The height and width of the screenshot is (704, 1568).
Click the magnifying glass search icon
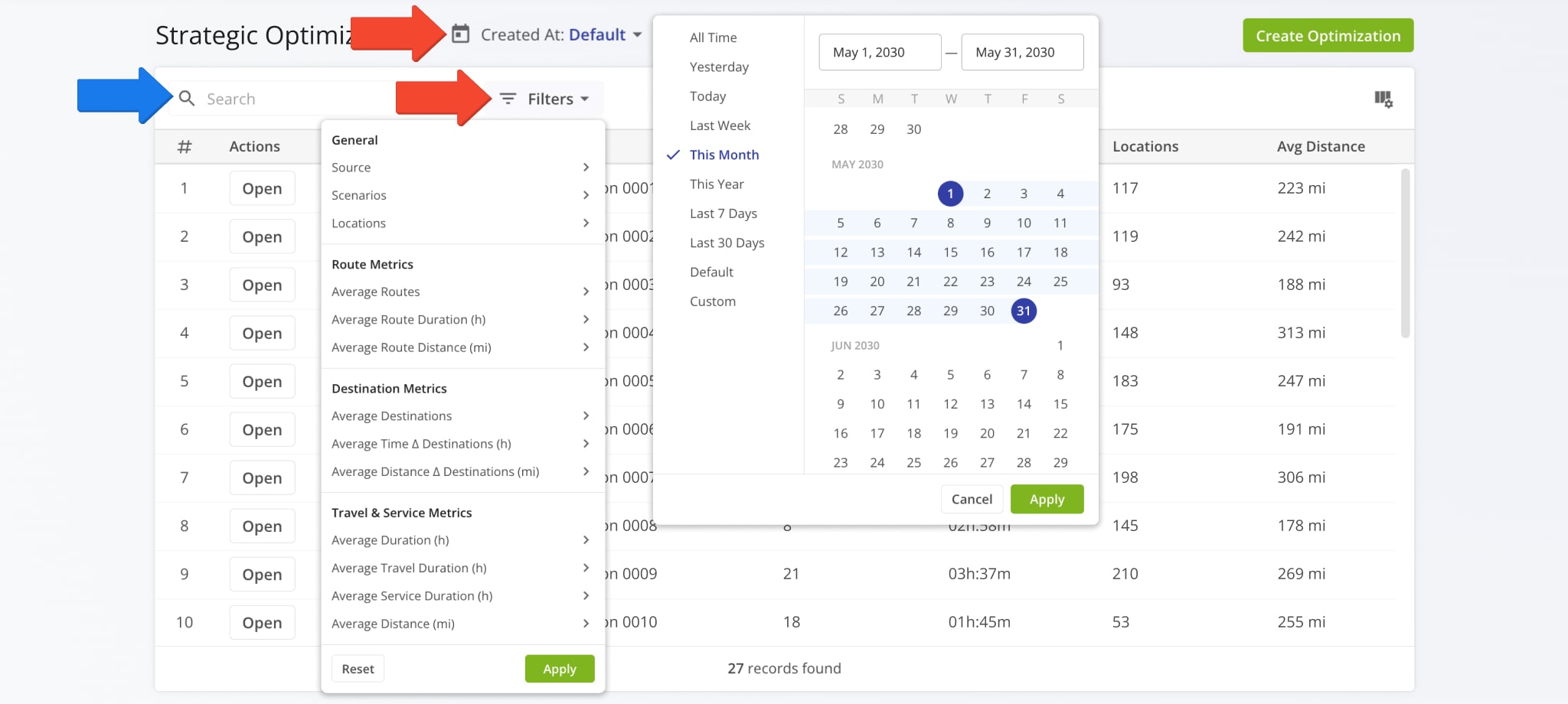186,99
